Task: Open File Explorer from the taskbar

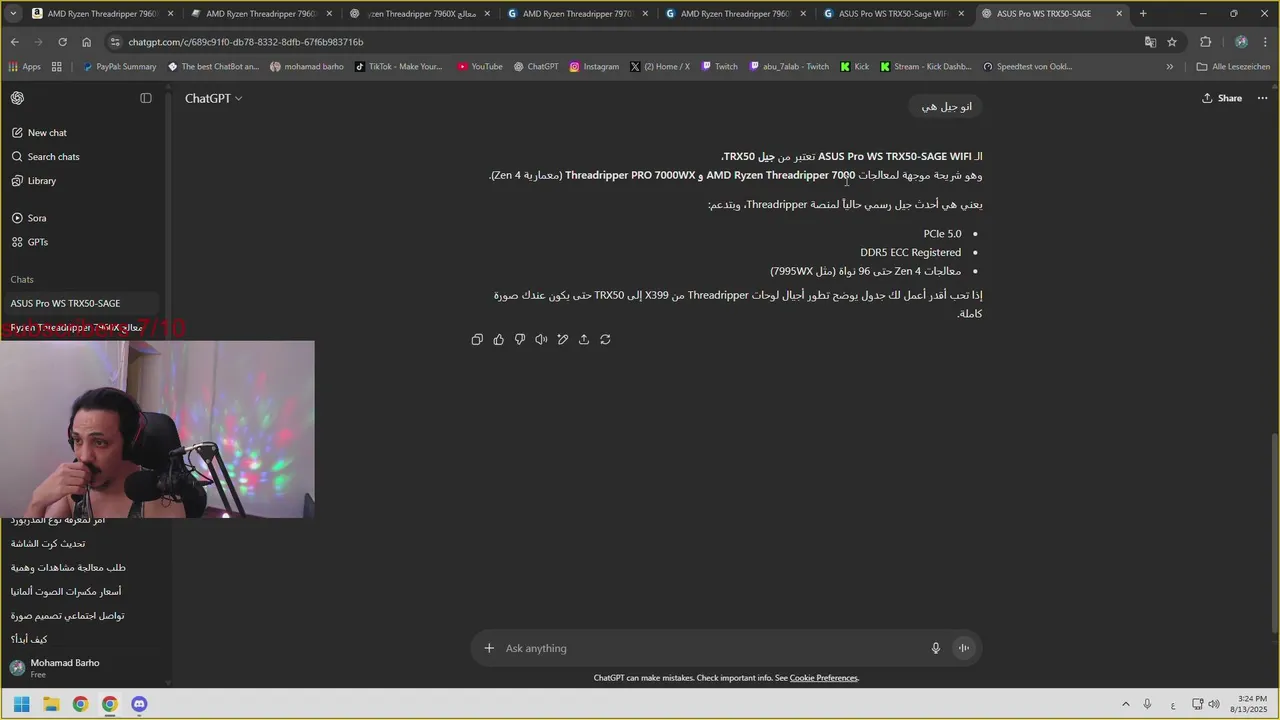Action: [51, 704]
